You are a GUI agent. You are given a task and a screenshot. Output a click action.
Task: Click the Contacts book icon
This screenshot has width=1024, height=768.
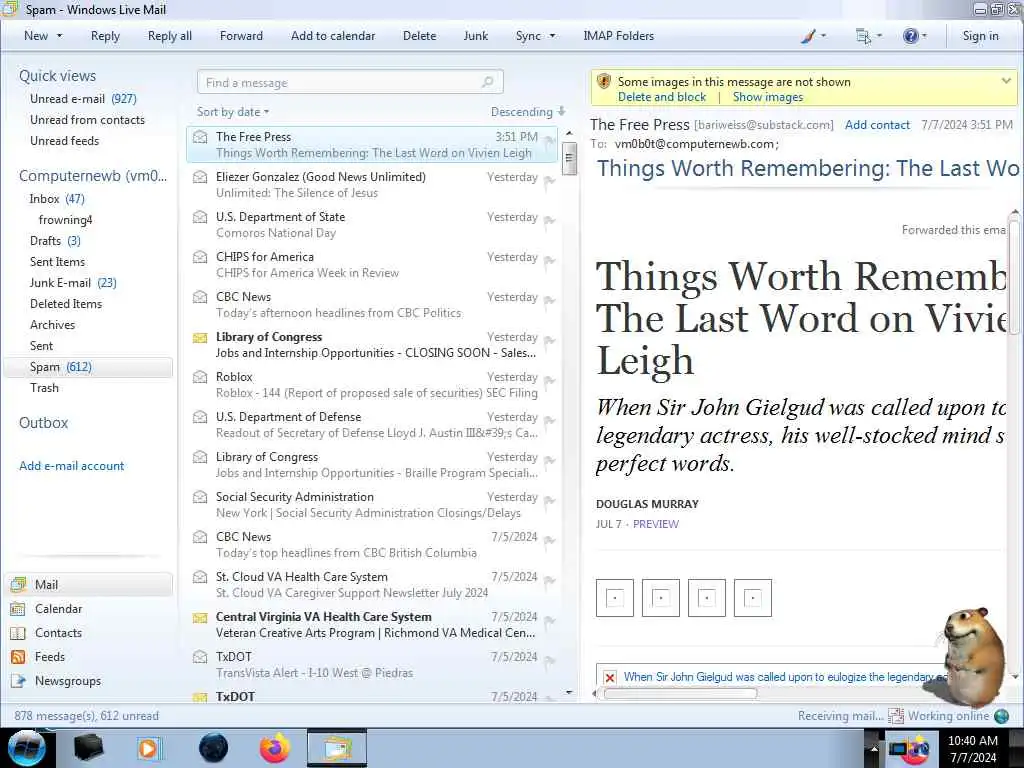click(18, 633)
